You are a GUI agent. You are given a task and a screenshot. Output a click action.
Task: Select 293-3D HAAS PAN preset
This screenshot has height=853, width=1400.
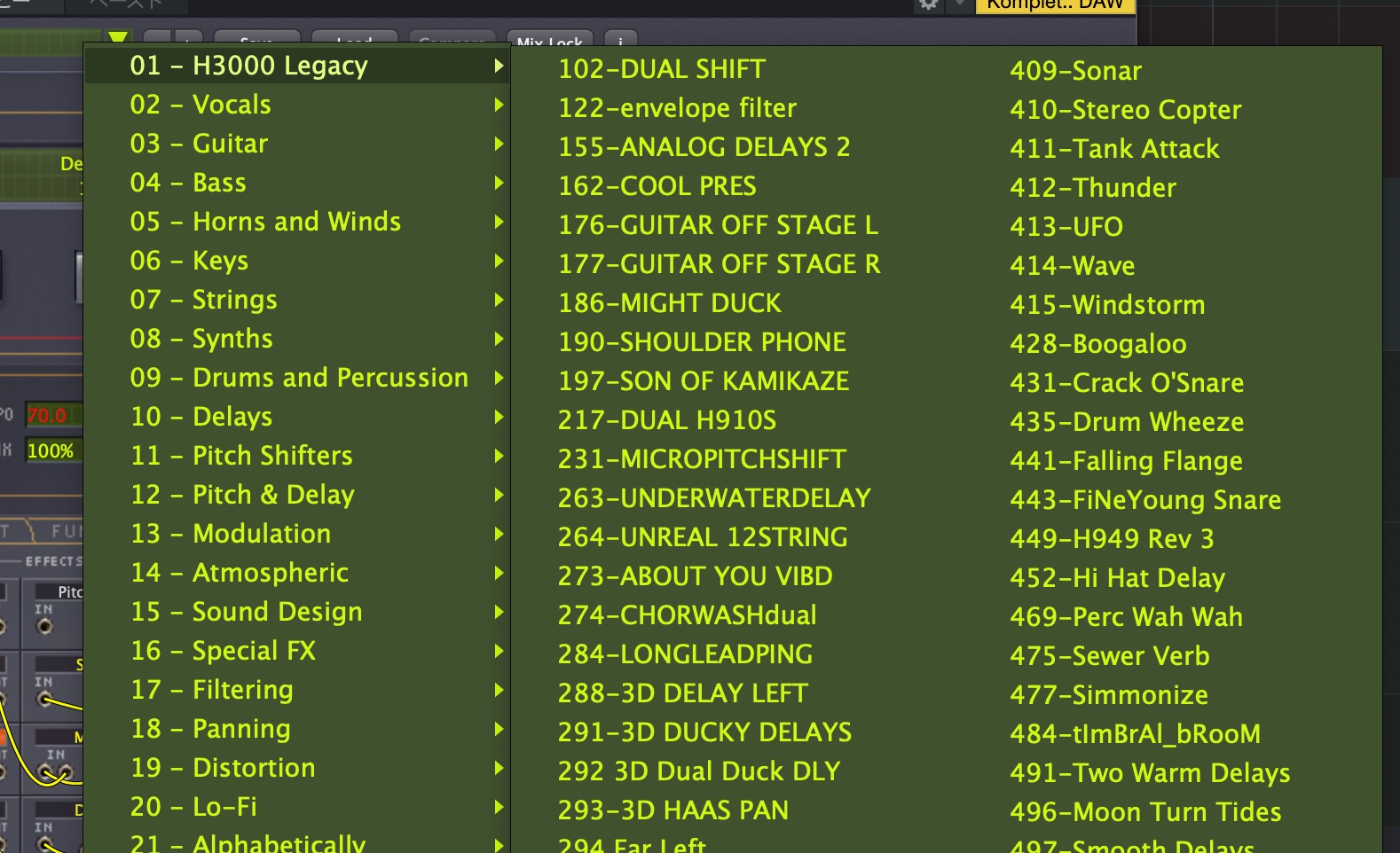[x=672, y=810]
